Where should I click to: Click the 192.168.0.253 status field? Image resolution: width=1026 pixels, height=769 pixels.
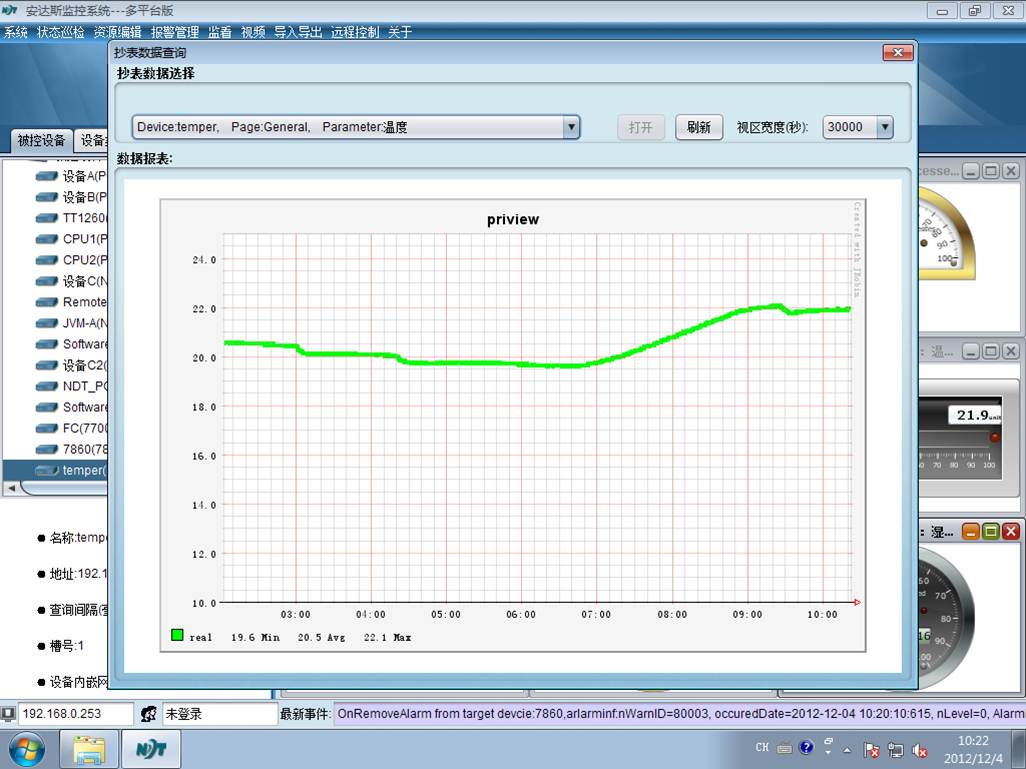point(76,713)
